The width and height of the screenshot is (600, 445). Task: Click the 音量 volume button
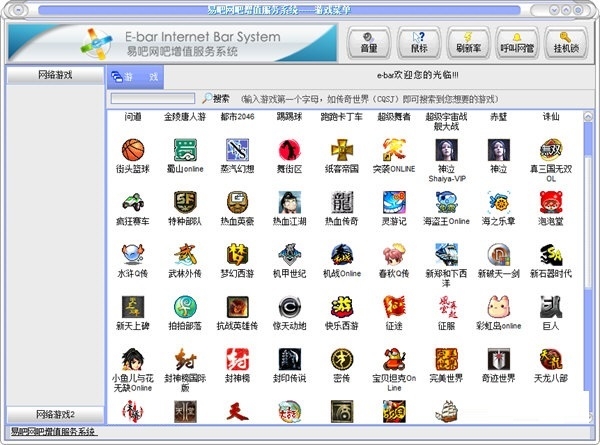click(x=369, y=43)
